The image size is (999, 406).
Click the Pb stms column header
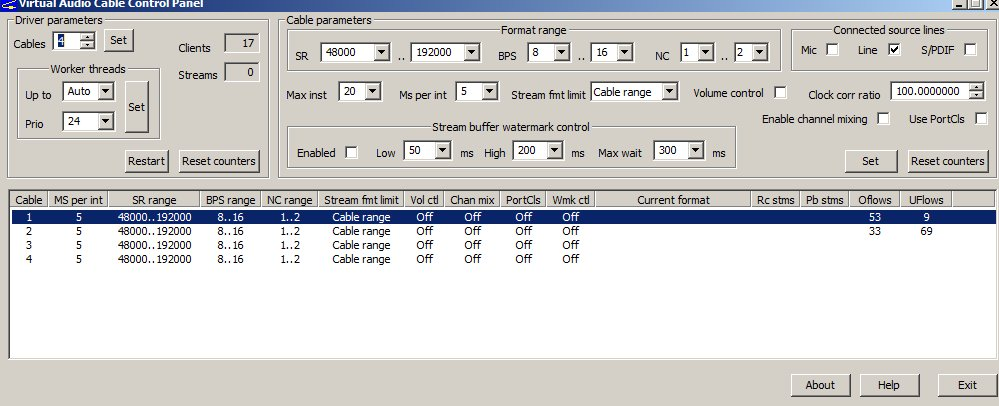point(824,199)
